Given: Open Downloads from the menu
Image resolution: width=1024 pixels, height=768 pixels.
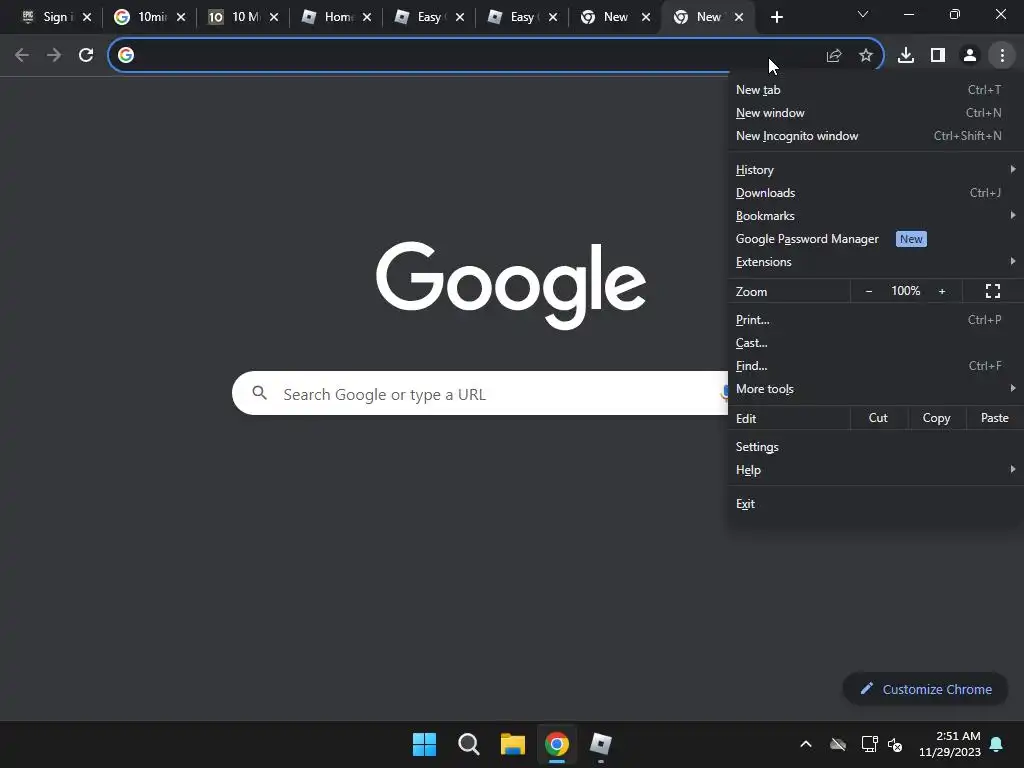Looking at the screenshot, I should click(x=875, y=193).
